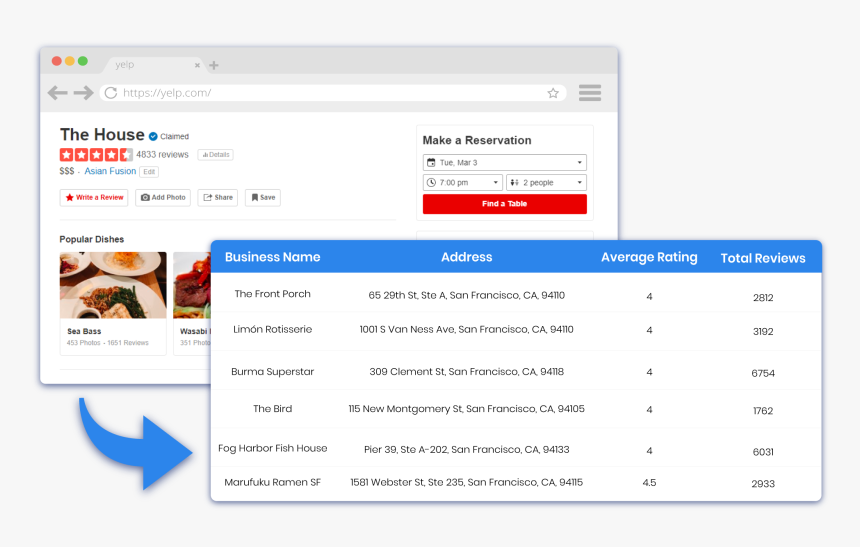Open the Wasabi dish photo

click(192, 285)
